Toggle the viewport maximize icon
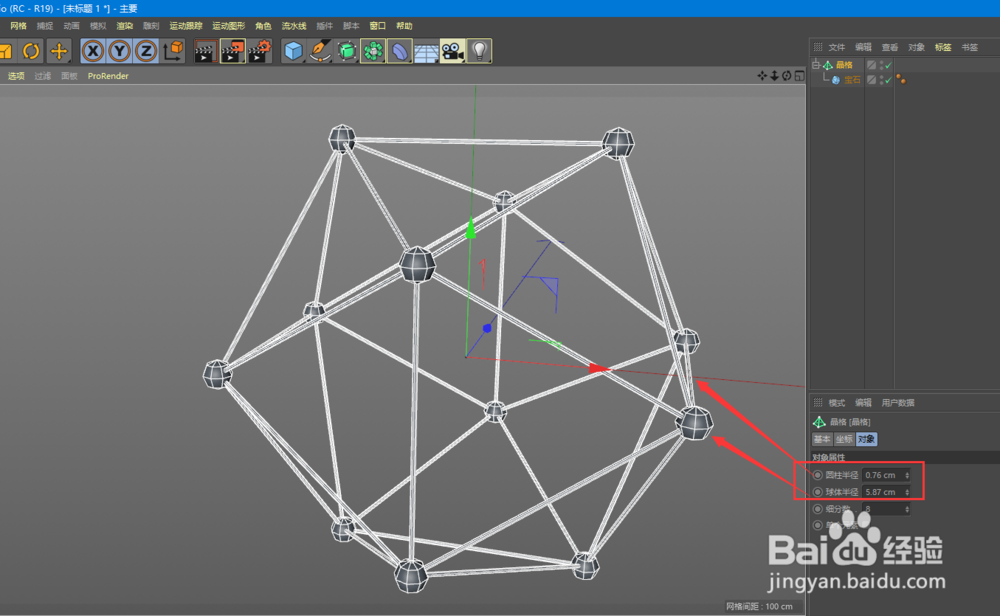 tap(799, 76)
